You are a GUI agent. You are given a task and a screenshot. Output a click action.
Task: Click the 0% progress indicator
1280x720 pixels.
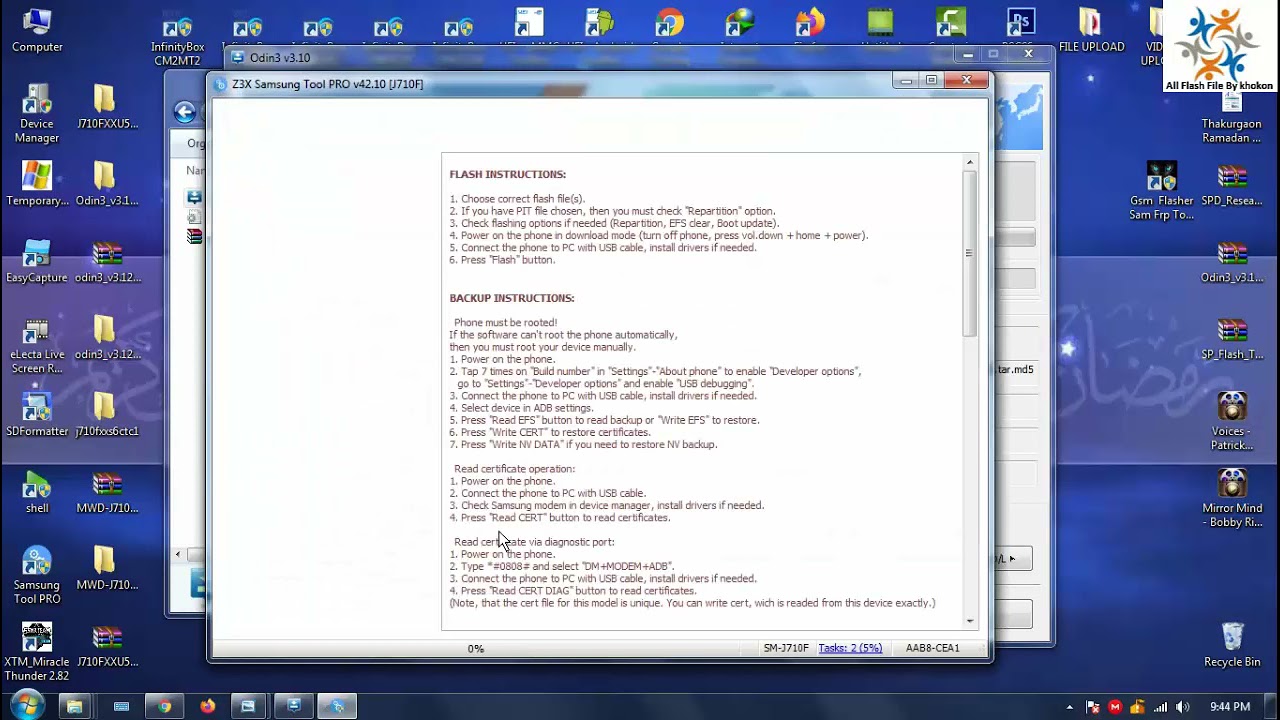(x=476, y=648)
